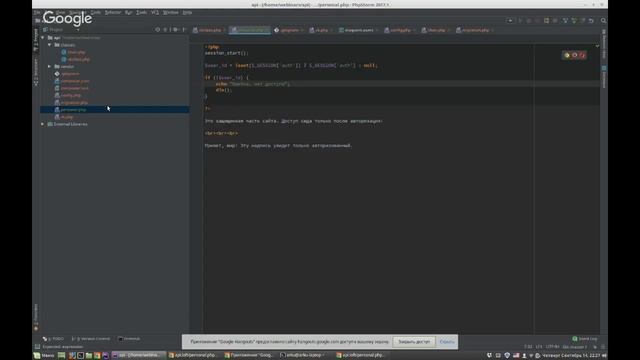
Task: Select migration.php in project tree
Action: [x=74, y=102]
